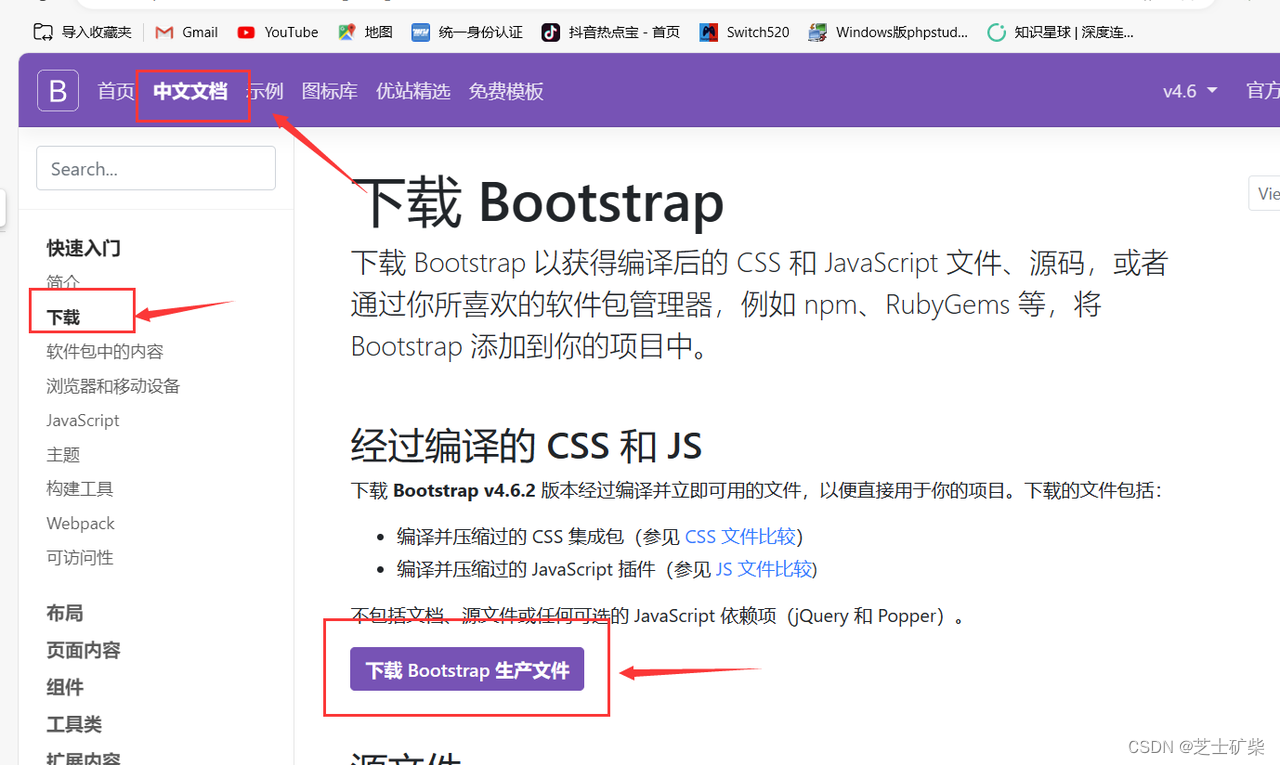Open the 优站精选 page
Screen dimensions: 1280x765
pyautogui.click(x=413, y=90)
